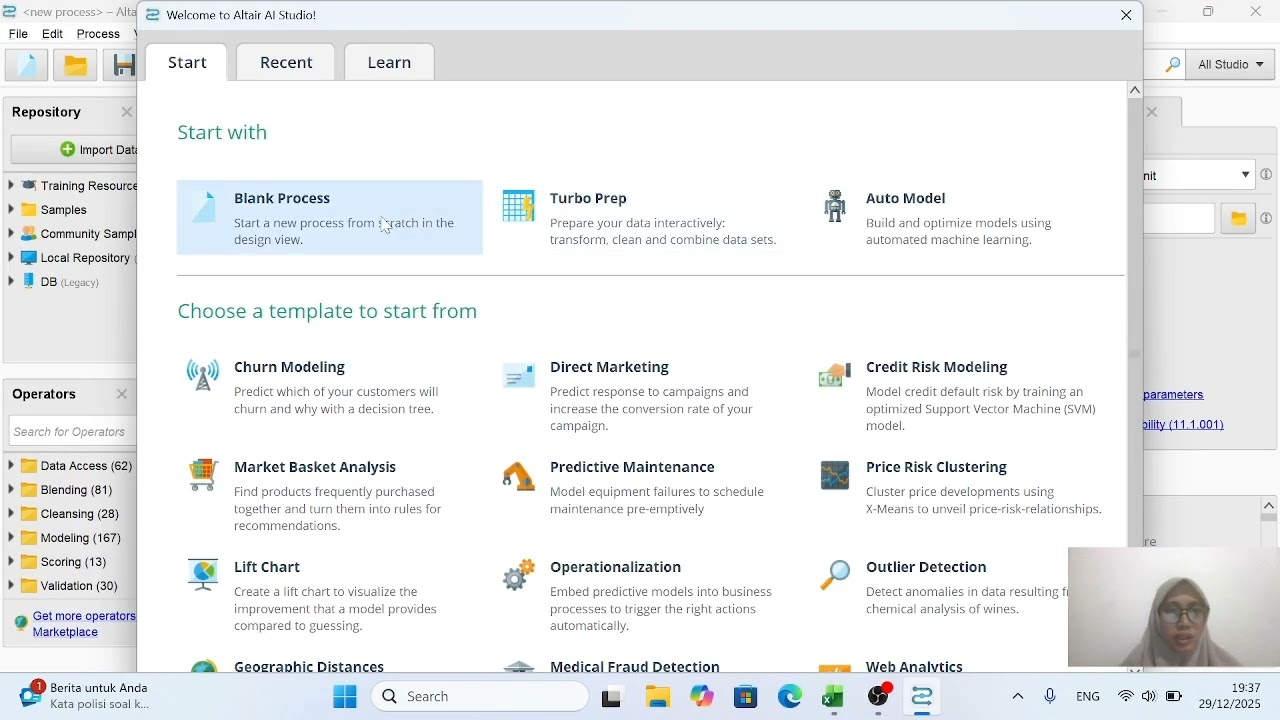Click the compatibility (11.1.001) link
1280x720 pixels.
[x=1184, y=425]
